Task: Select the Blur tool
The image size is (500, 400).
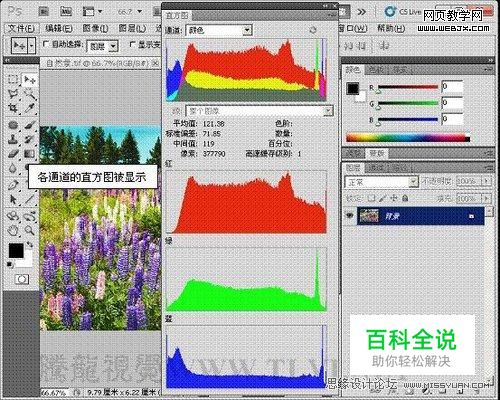Action: pyautogui.click(x=13, y=168)
